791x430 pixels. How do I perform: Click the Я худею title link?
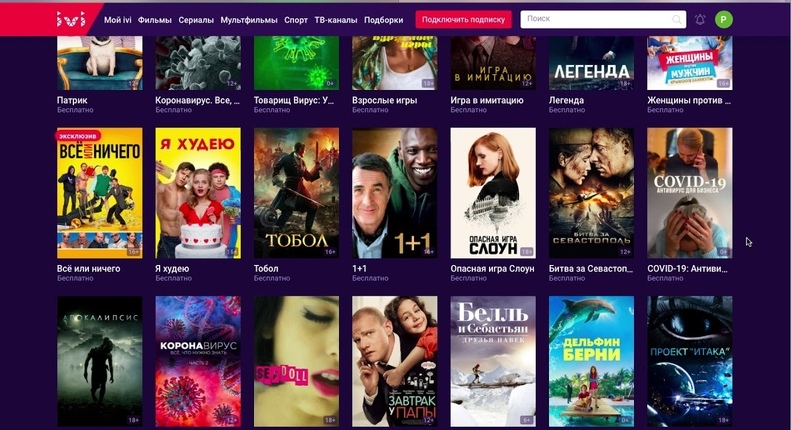point(172,268)
